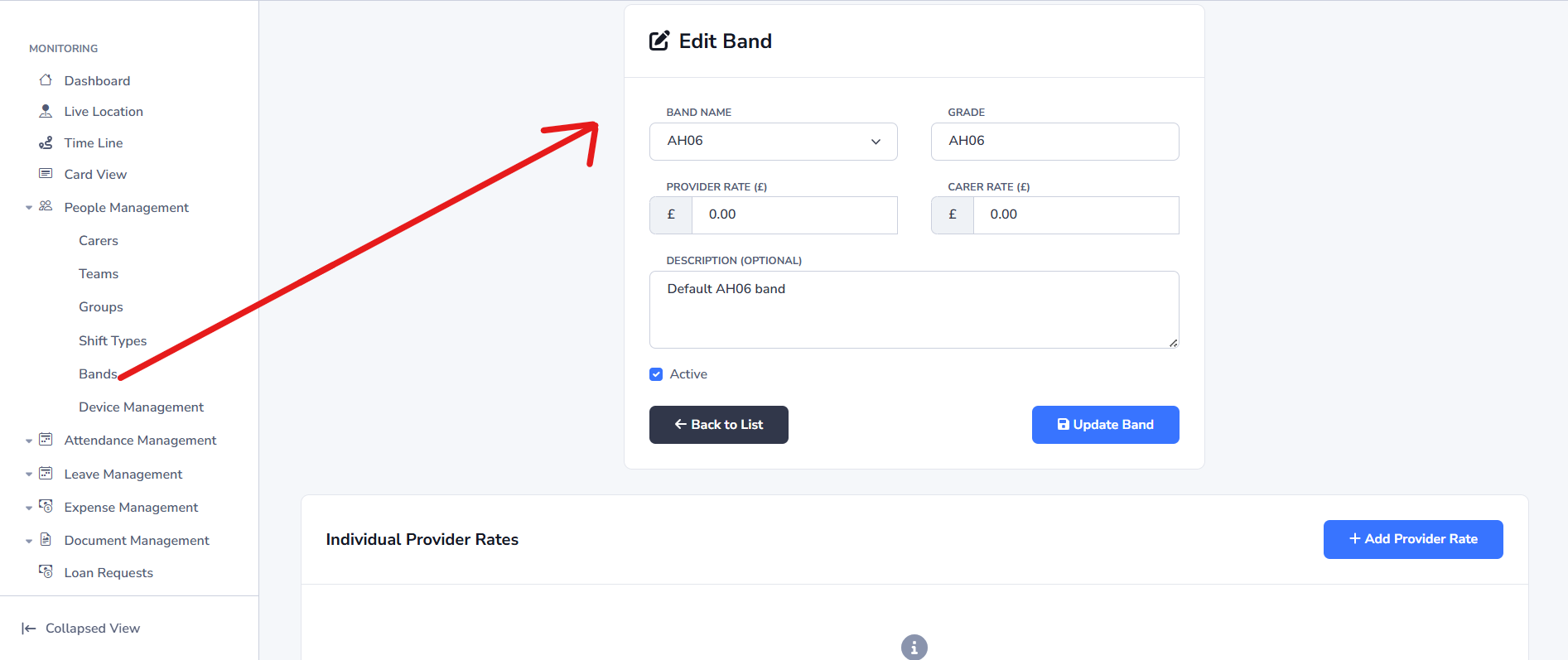Go to Shift Types page
The image size is (1568, 660).
pyautogui.click(x=113, y=341)
